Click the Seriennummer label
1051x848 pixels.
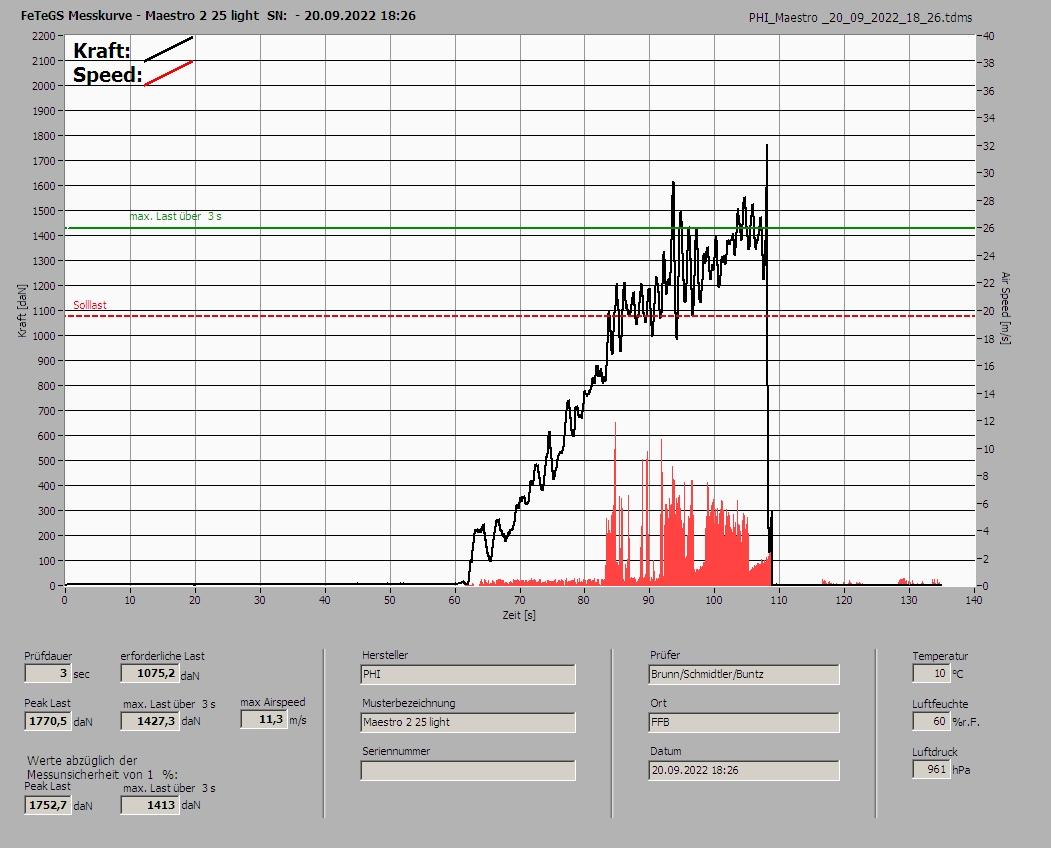click(x=396, y=751)
